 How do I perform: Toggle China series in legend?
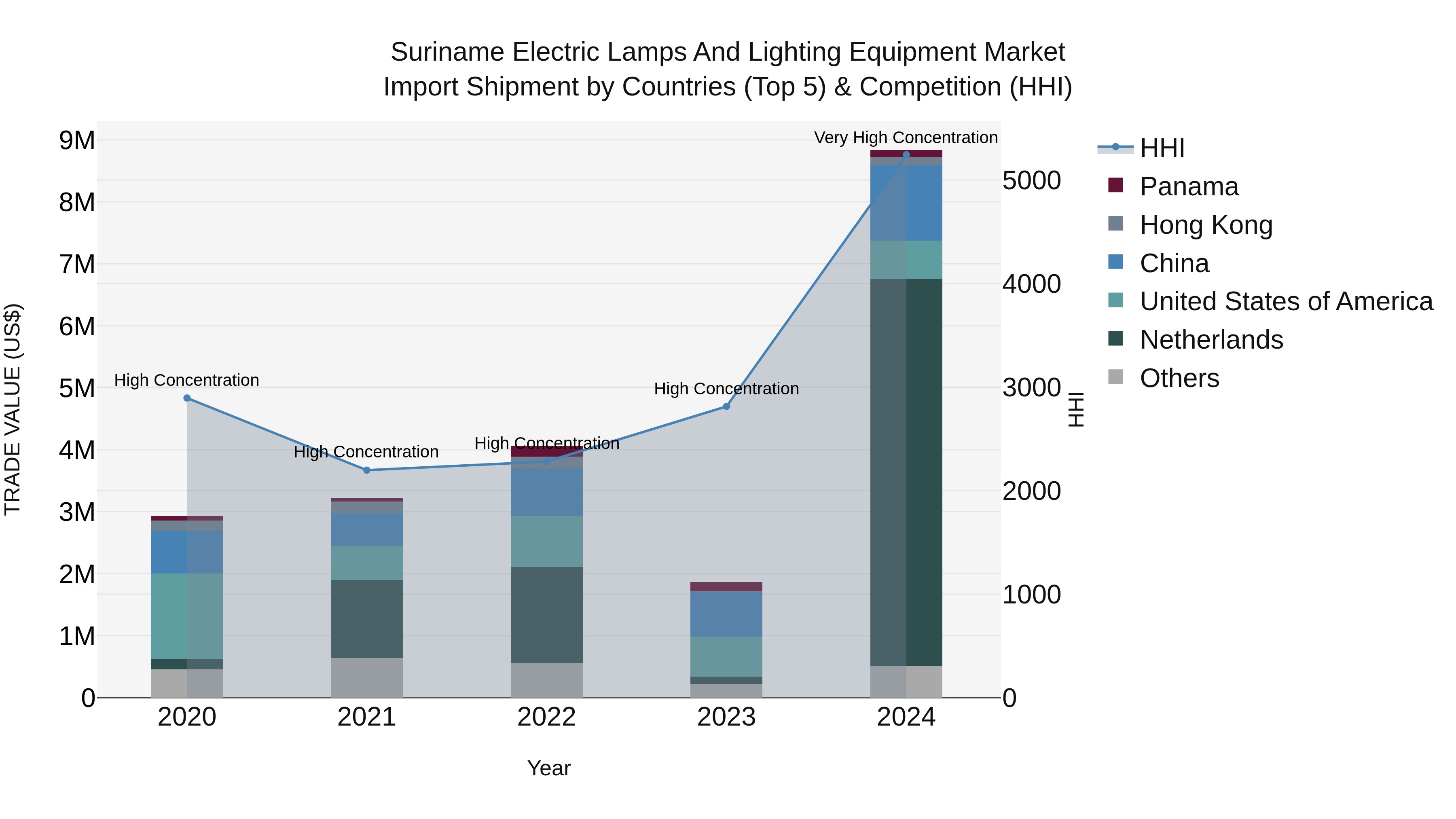tap(1158, 263)
